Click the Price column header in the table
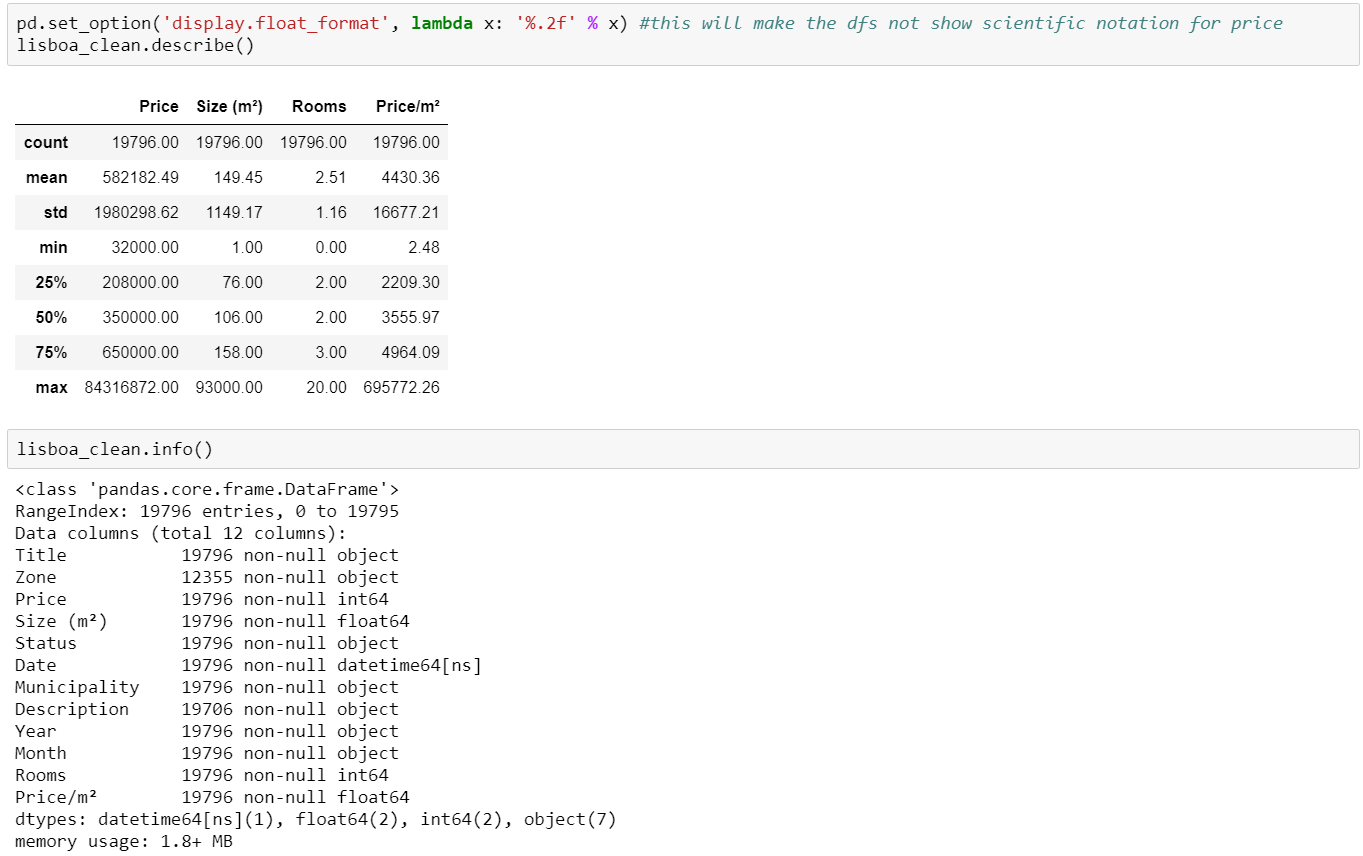The width and height of the screenshot is (1363, 856). [159, 106]
